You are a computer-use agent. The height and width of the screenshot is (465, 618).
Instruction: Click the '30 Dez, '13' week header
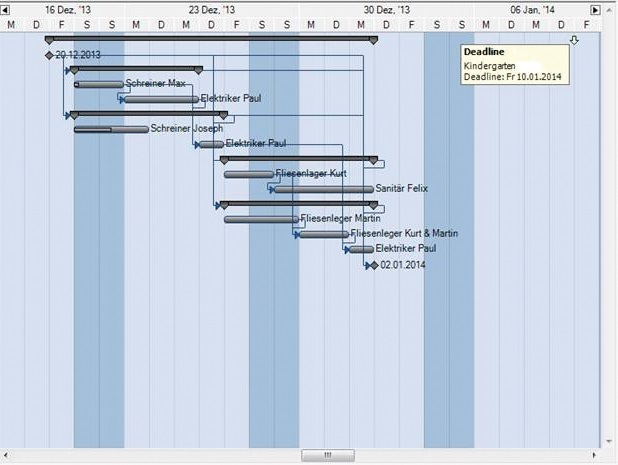point(386,9)
